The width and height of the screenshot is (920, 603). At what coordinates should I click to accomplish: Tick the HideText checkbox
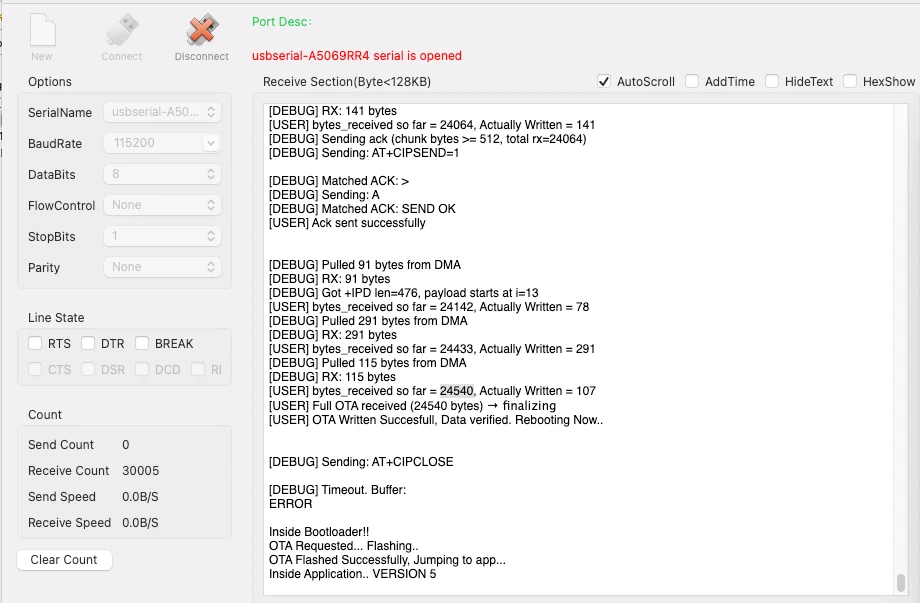click(x=772, y=81)
